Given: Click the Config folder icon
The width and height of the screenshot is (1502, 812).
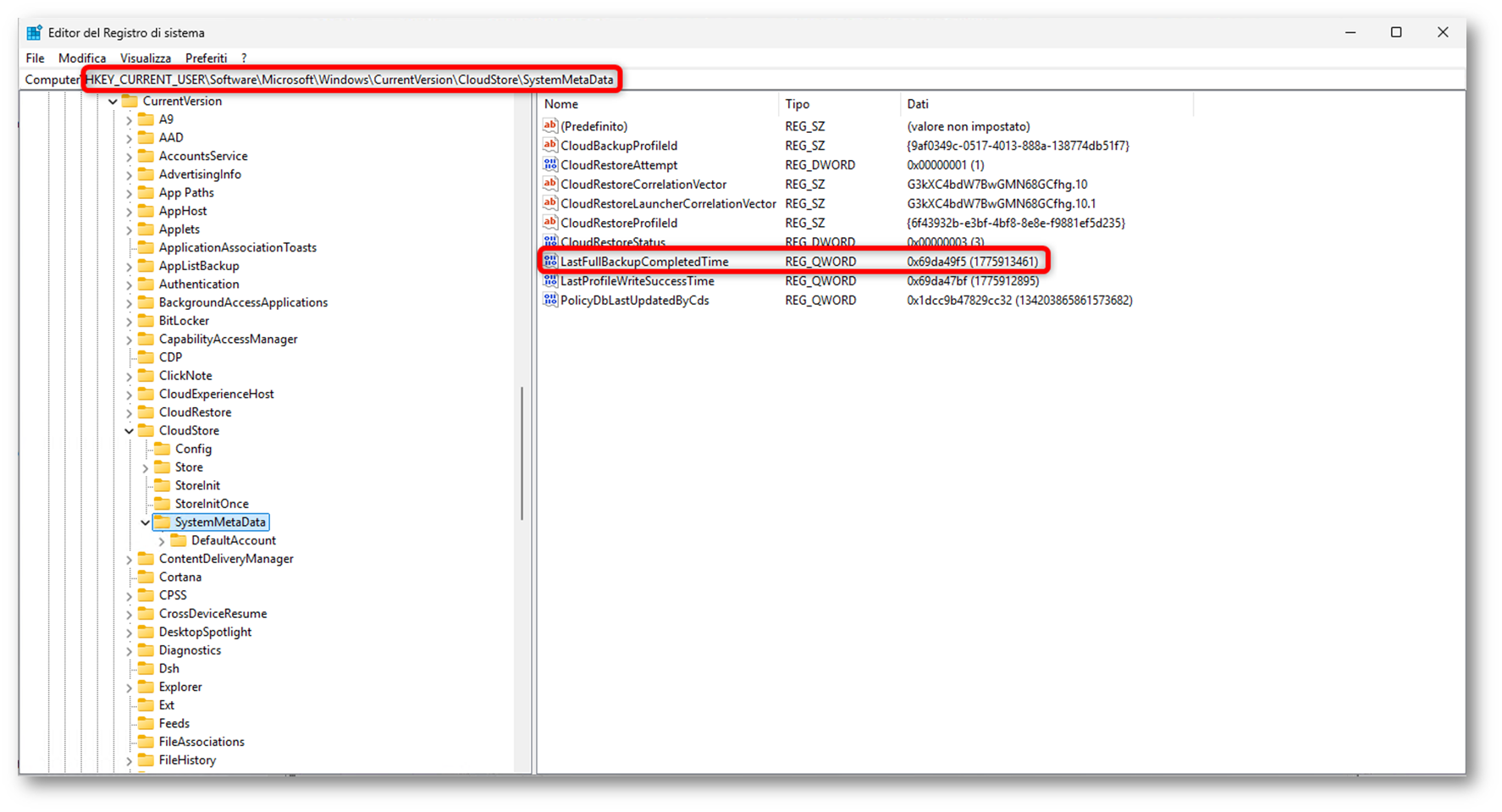Looking at the screenshot, I should (x=162, y=449).
